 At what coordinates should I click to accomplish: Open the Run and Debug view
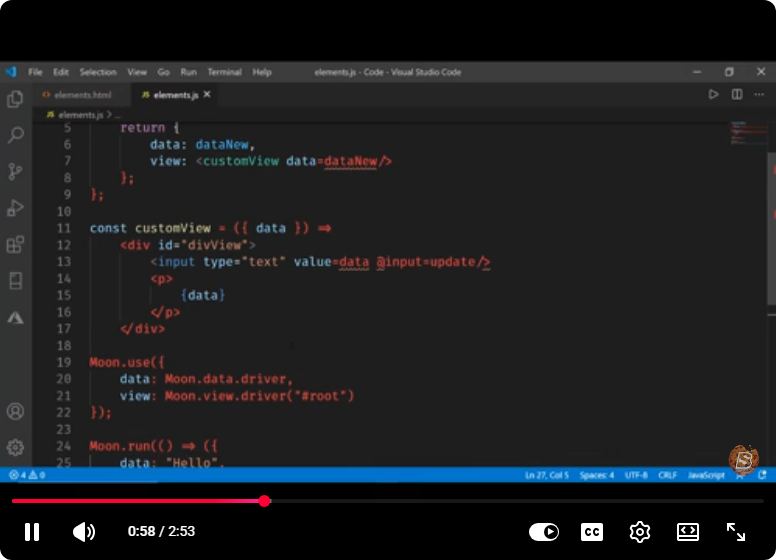[x=15, y=208]
